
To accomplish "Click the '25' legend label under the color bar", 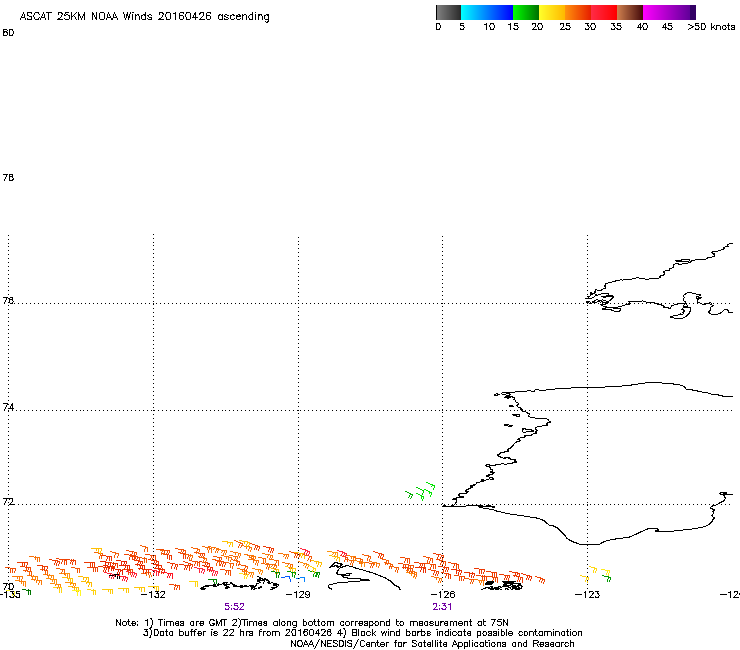I will 565,27.
